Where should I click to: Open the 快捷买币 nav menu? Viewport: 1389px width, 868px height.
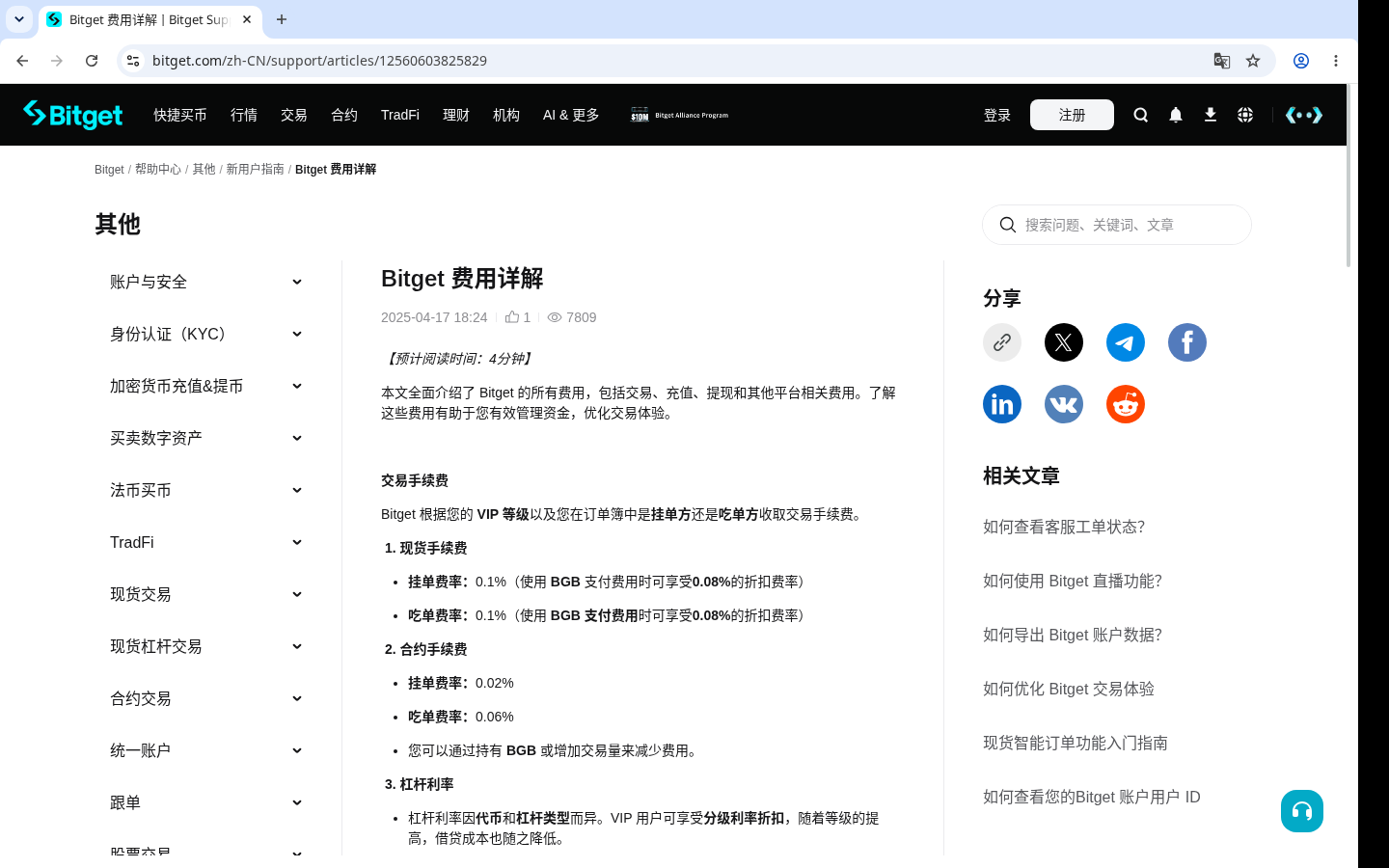click(180, 115)
